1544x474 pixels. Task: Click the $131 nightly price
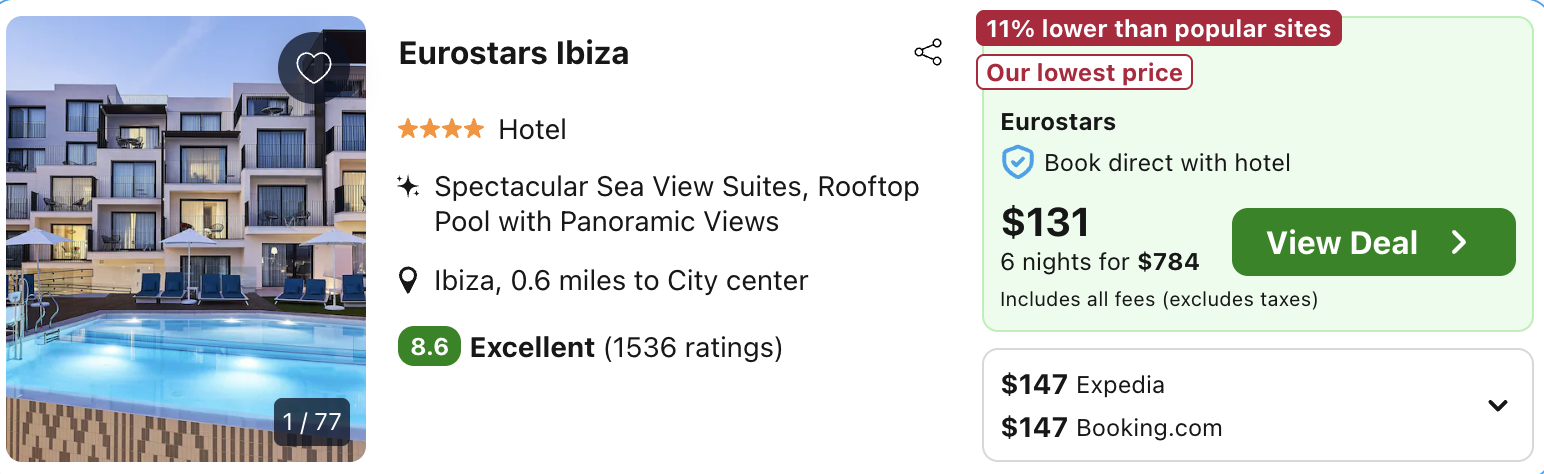pos(1045,223)
